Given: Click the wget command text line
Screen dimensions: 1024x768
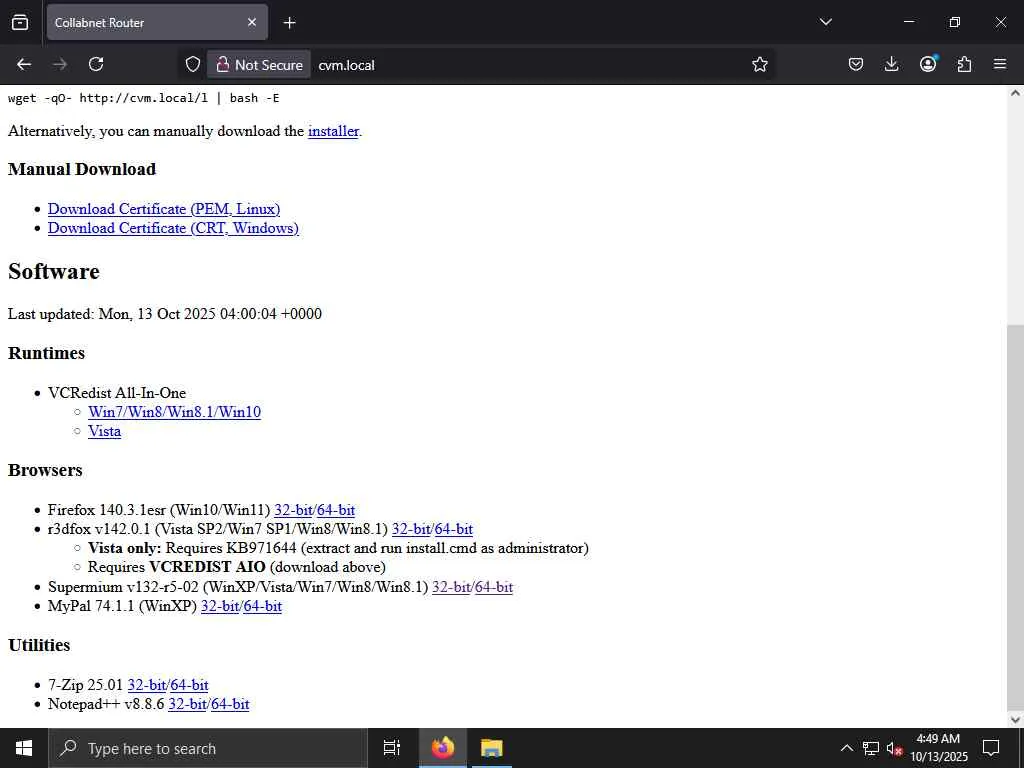Looking at the screenshot, I should click(x=144, y=98).
